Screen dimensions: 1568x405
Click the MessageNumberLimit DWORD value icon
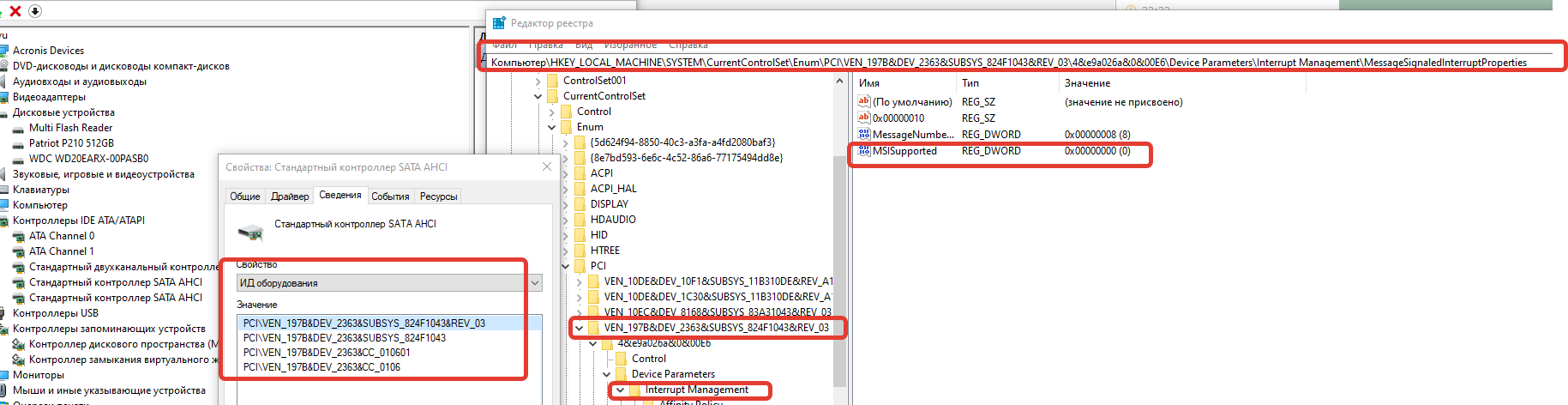864,135
